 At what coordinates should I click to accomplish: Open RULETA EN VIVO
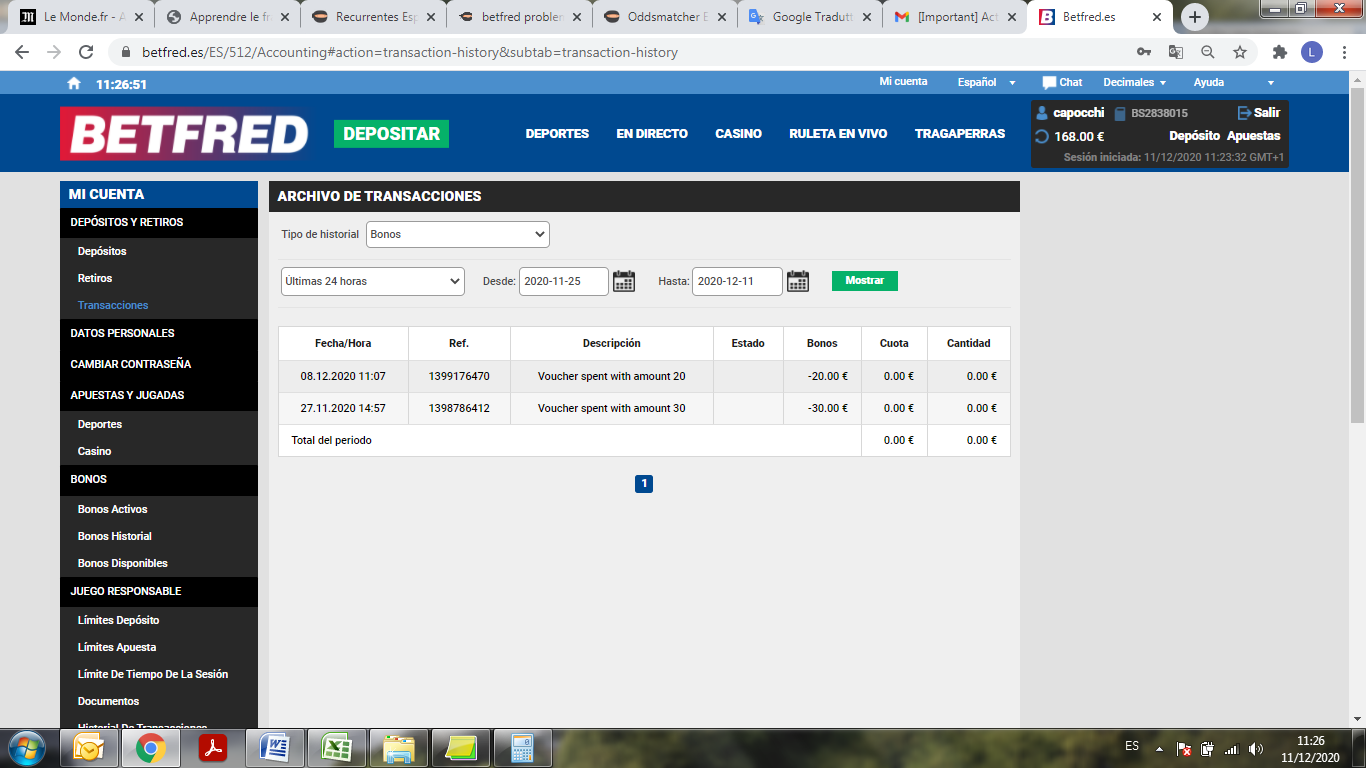(838, 133)
